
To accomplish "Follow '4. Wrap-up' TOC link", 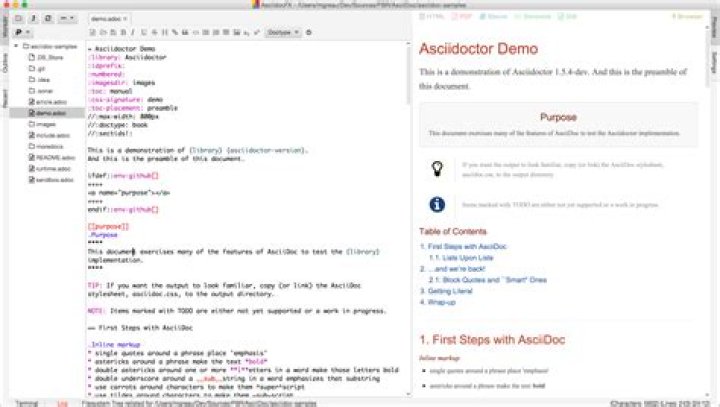I will tap(438, 302).
